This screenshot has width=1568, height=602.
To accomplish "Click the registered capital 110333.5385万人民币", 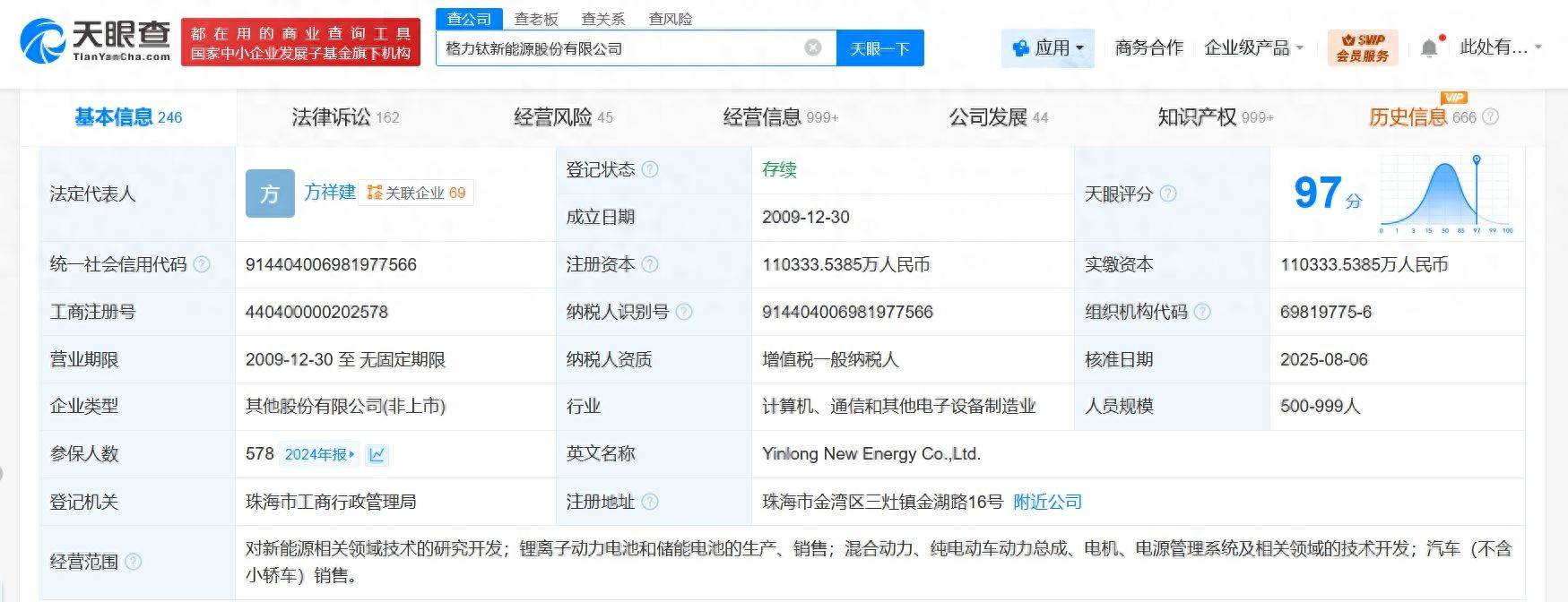I will (845, 264).
